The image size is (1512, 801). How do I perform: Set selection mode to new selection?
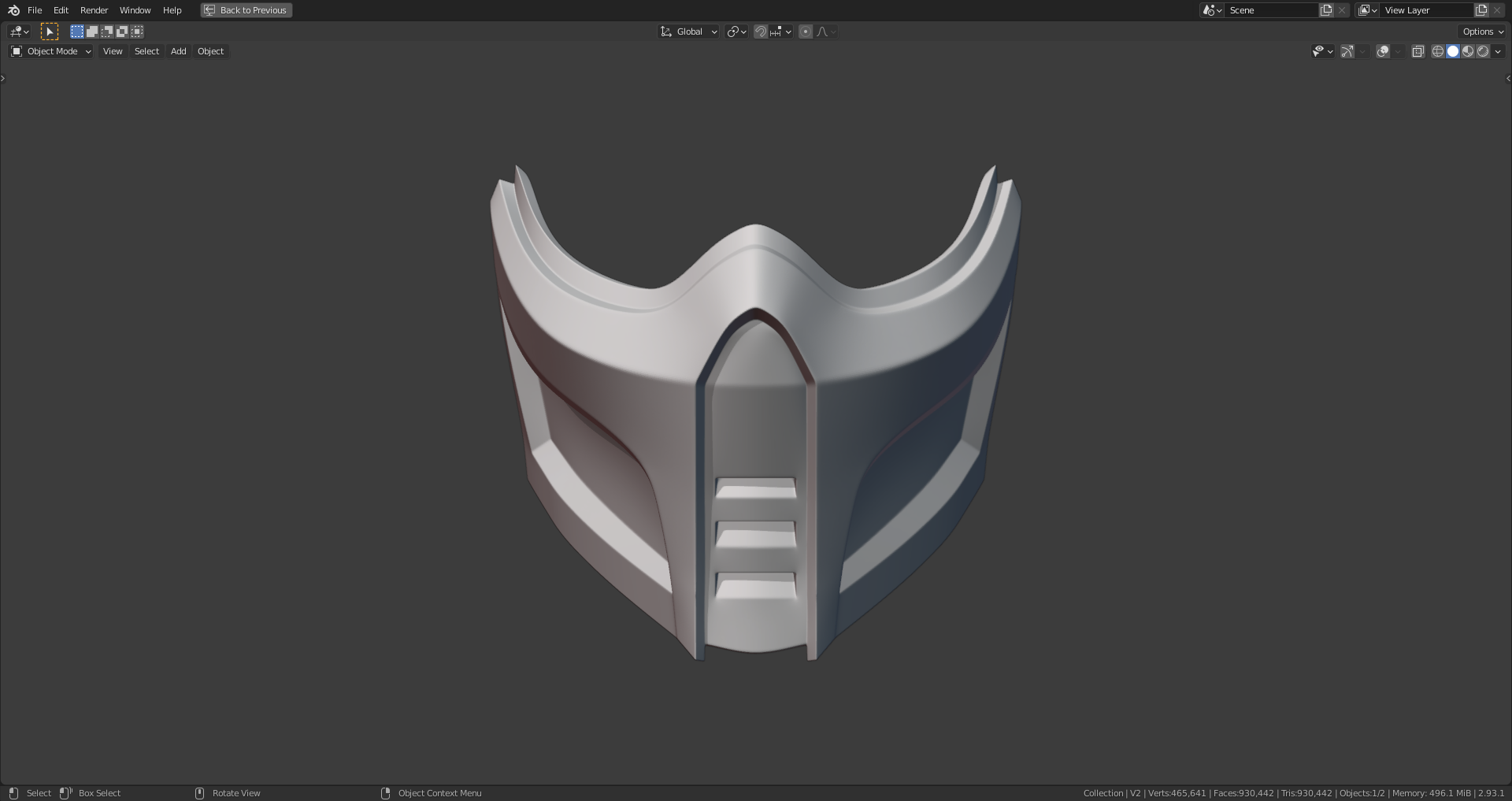(x=77, y=32)
